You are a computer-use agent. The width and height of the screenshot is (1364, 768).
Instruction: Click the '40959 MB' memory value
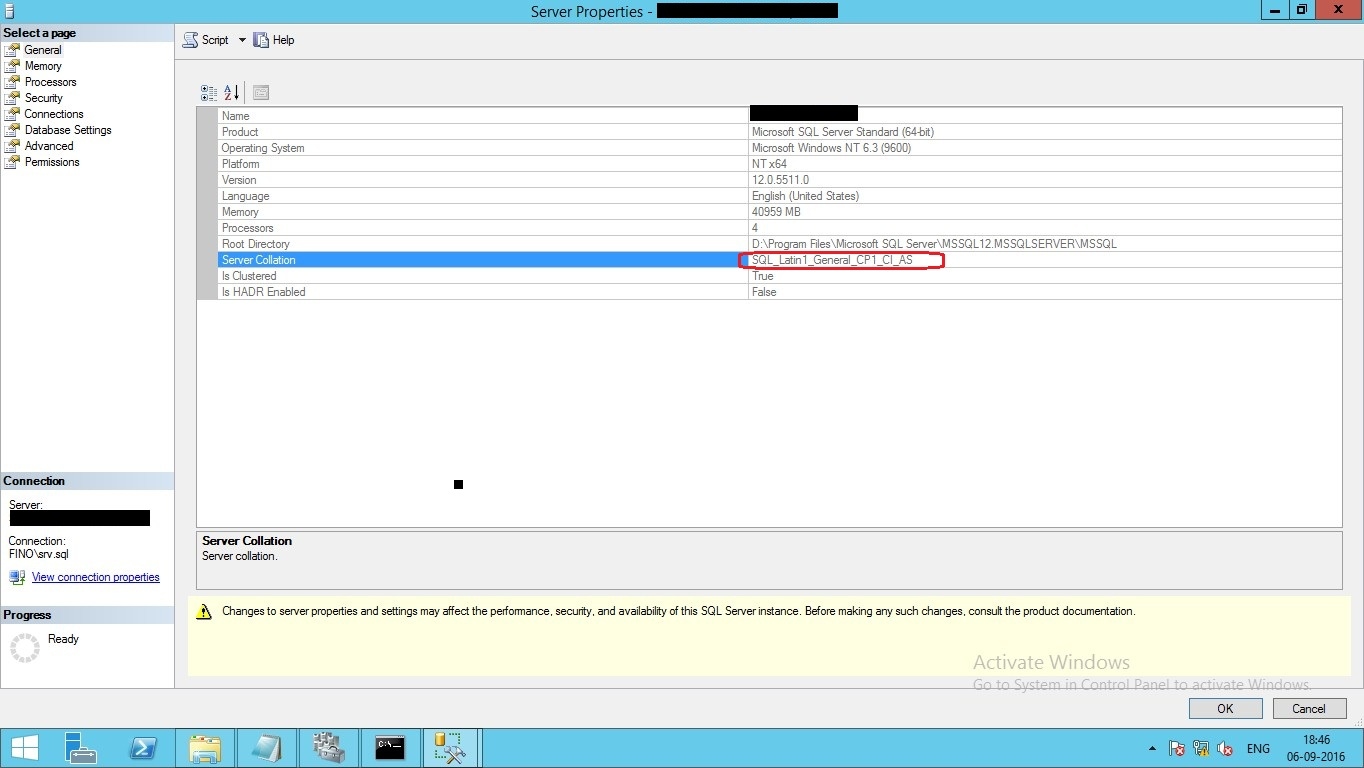[776, 212]
